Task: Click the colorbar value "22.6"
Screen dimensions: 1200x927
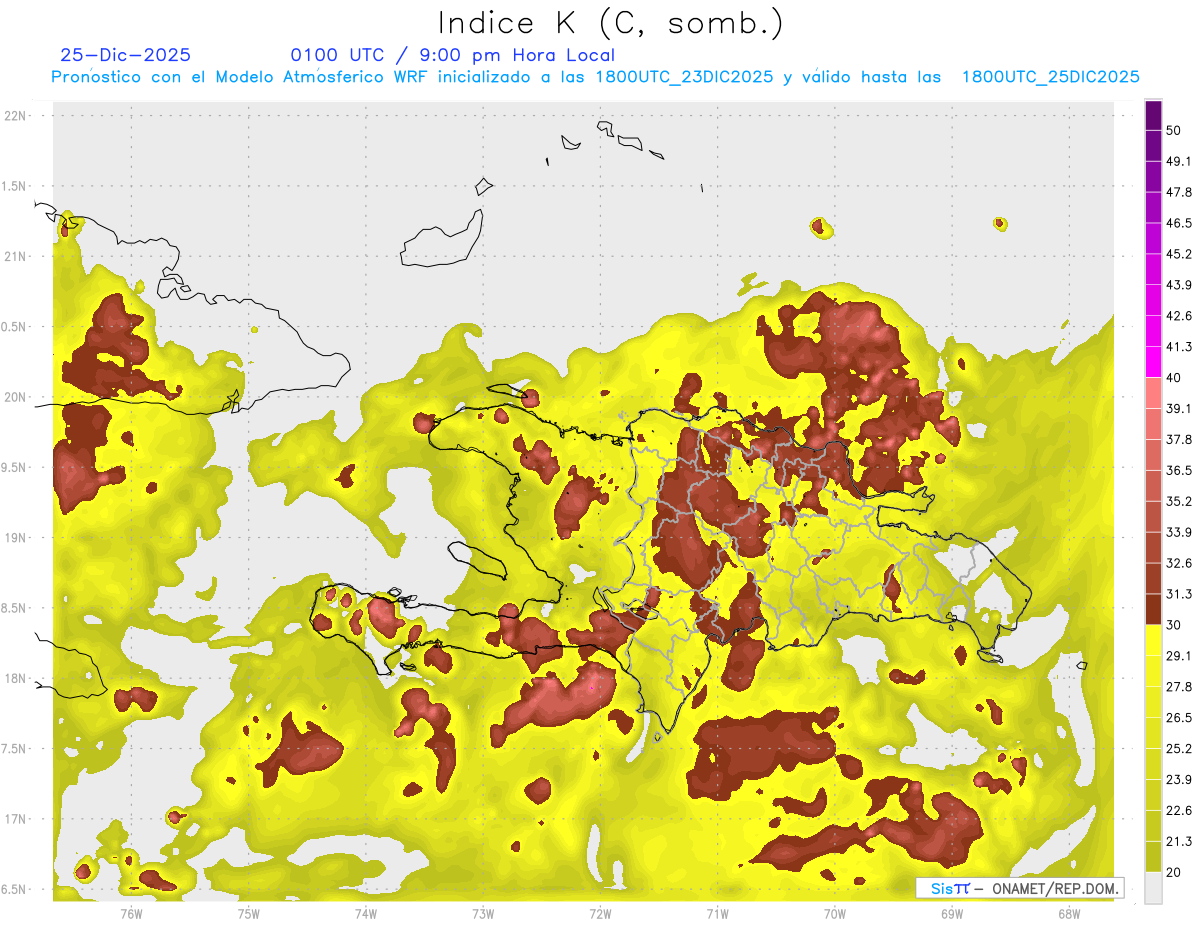Action: [x=1179, y=810]
